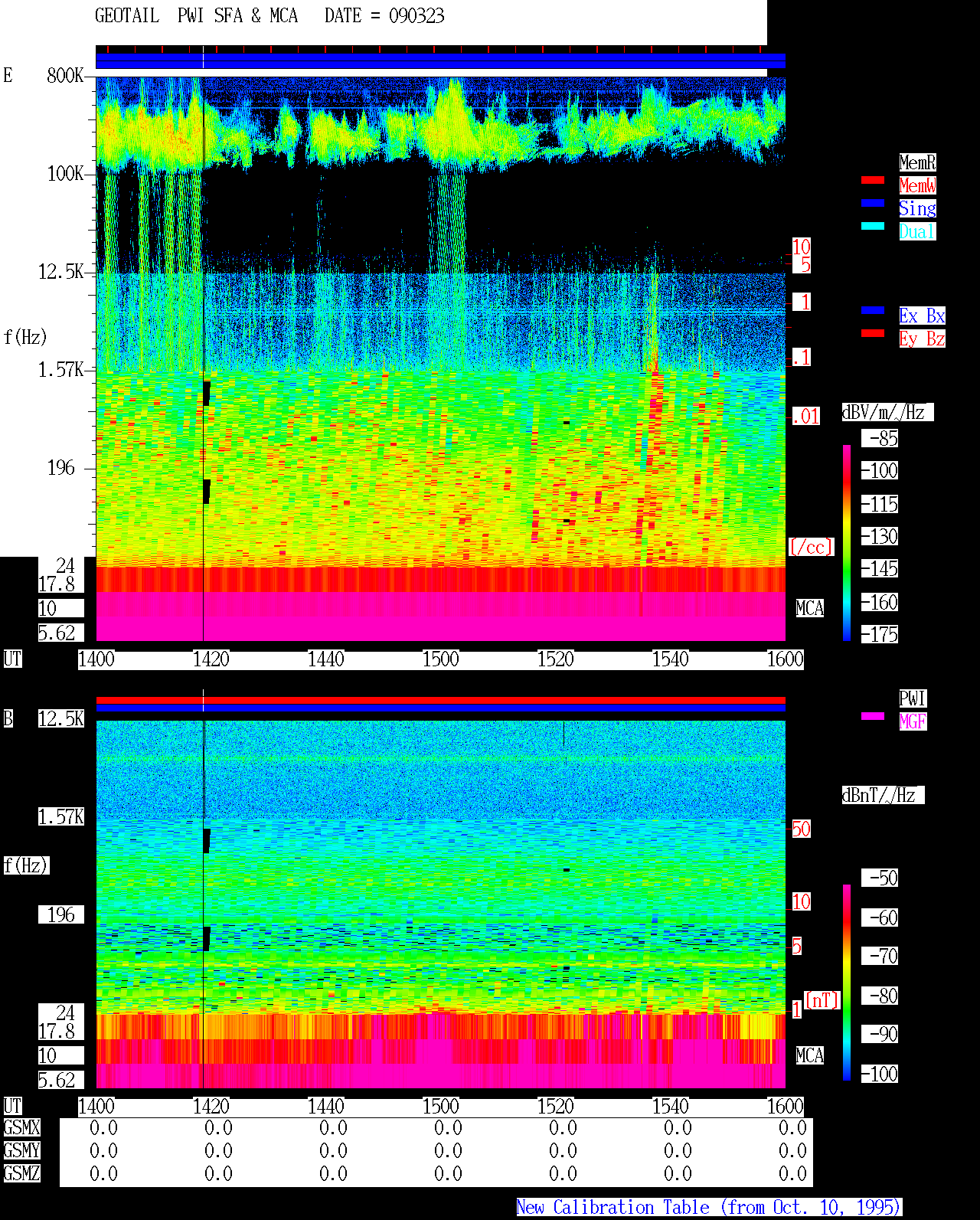980x1220 pixels.
Task: Select the MemR legend label
Action: tap(917, 162)
